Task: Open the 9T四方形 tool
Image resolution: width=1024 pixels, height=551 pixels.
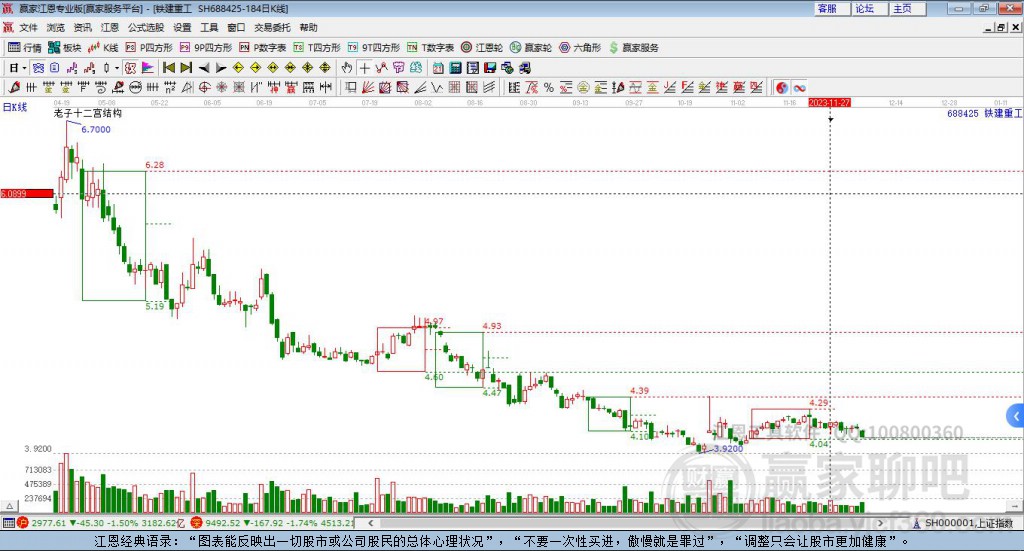Action: pyautogui.click(x=374, y=48)
